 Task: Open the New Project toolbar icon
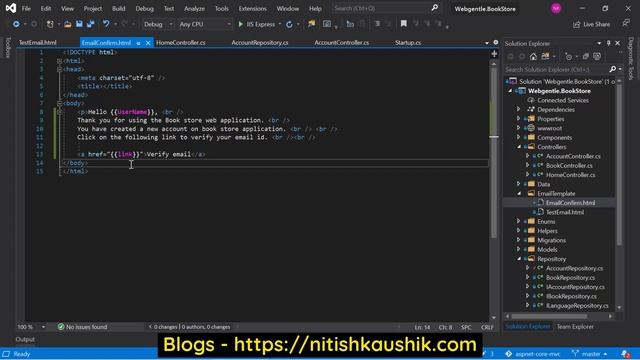(50, 24)
